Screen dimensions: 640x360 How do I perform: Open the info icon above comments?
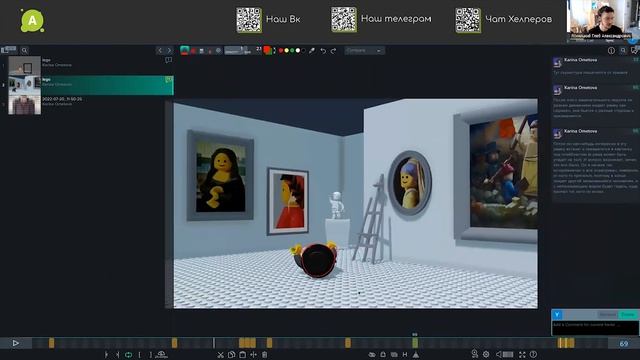[x=611, y=51]
